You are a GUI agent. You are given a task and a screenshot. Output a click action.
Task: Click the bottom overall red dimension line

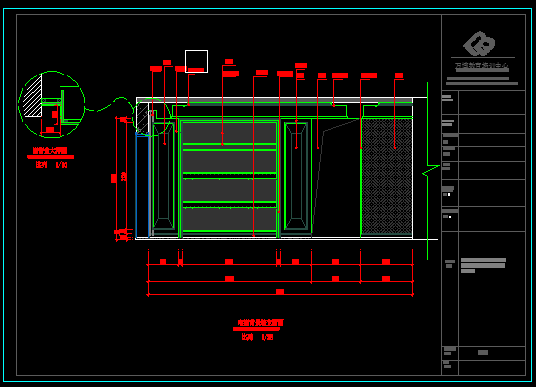point(280,294)
